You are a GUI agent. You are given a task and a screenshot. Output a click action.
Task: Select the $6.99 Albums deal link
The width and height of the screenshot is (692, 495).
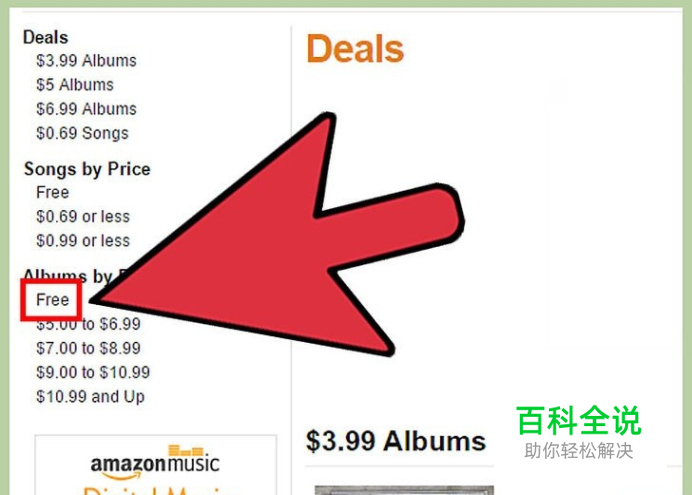[x=86, y=109]
